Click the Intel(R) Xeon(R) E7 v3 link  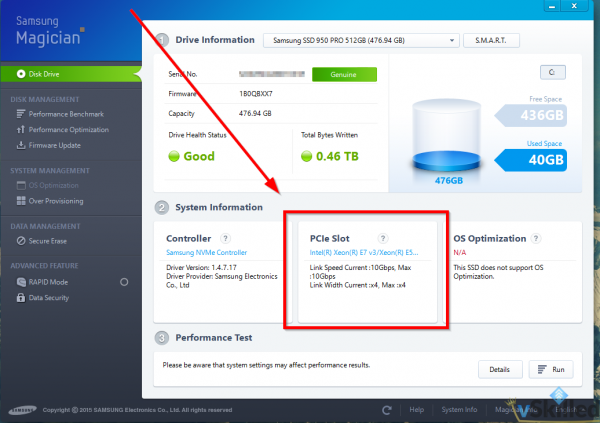click(364, 253)
